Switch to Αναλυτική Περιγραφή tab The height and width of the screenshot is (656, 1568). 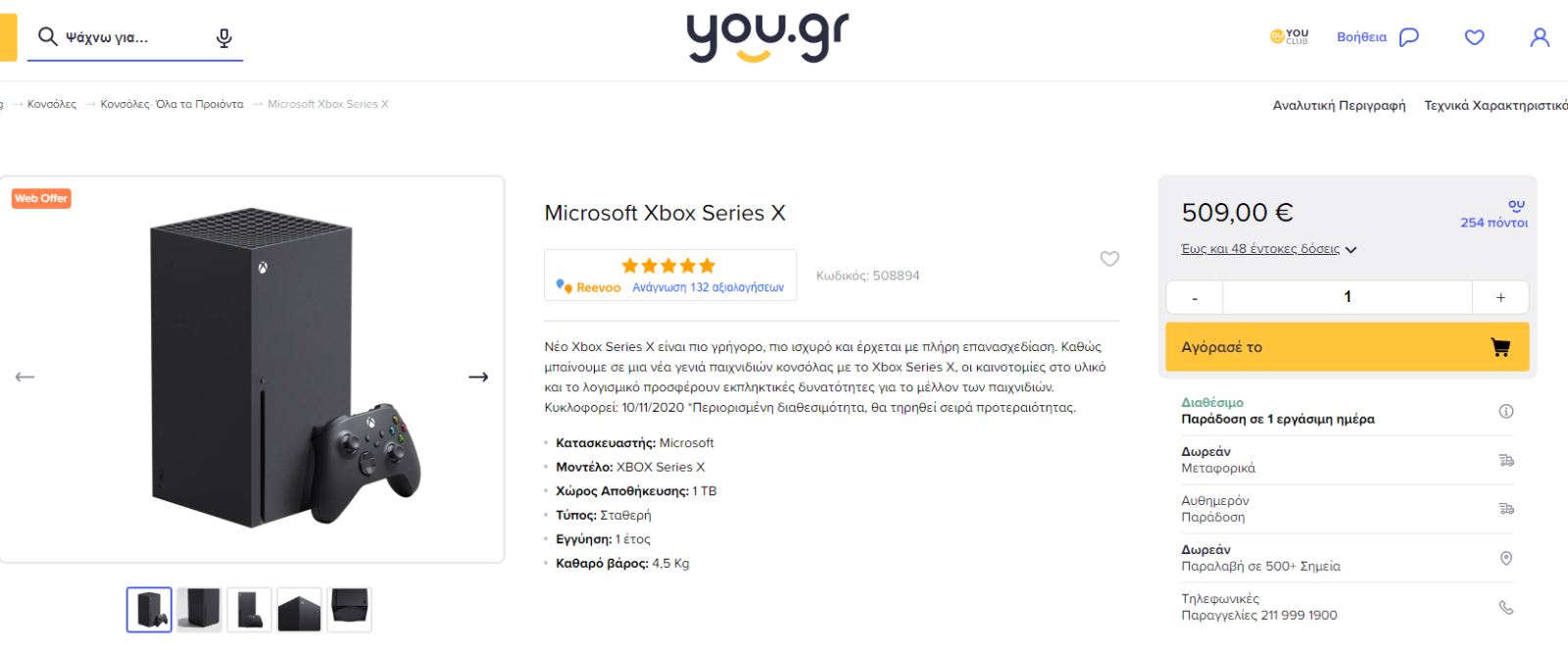click(x=1339, y=105)
